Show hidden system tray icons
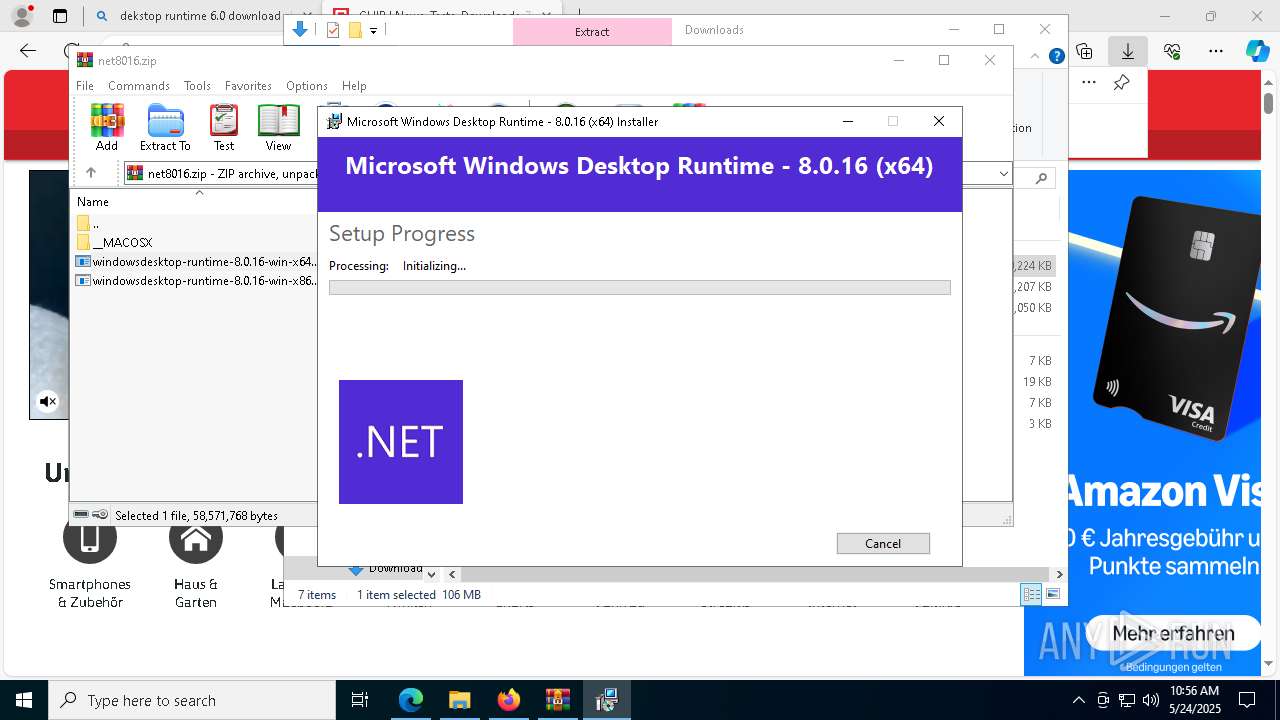Viewport: 1280px width, 720px height. pyautogui.click(x=1078, y=700)
